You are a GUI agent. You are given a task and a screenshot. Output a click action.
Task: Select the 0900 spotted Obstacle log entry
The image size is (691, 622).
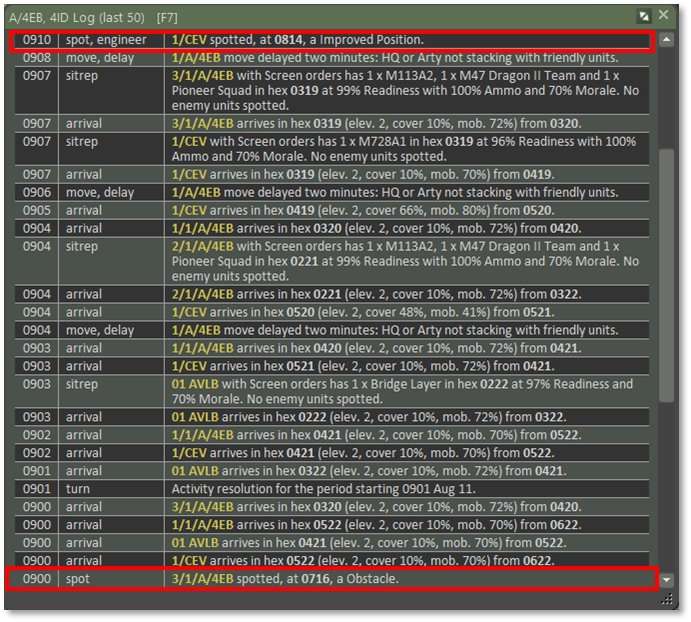click(330, 579)
